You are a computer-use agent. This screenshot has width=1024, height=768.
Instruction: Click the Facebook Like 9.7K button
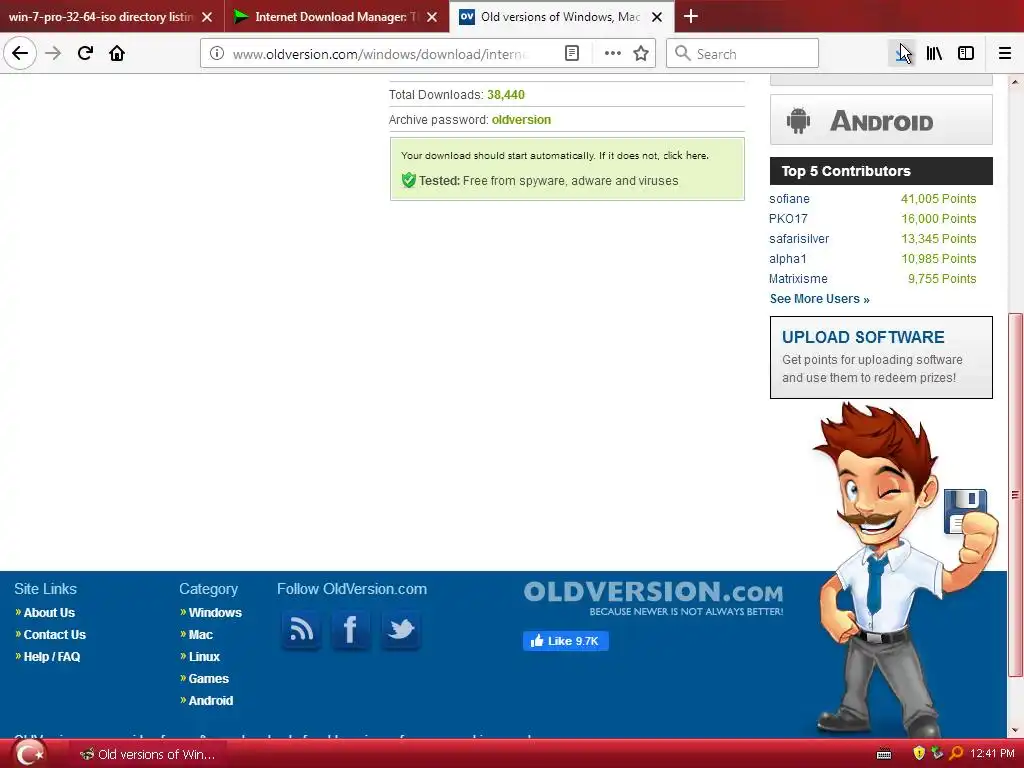click(566, 641)
